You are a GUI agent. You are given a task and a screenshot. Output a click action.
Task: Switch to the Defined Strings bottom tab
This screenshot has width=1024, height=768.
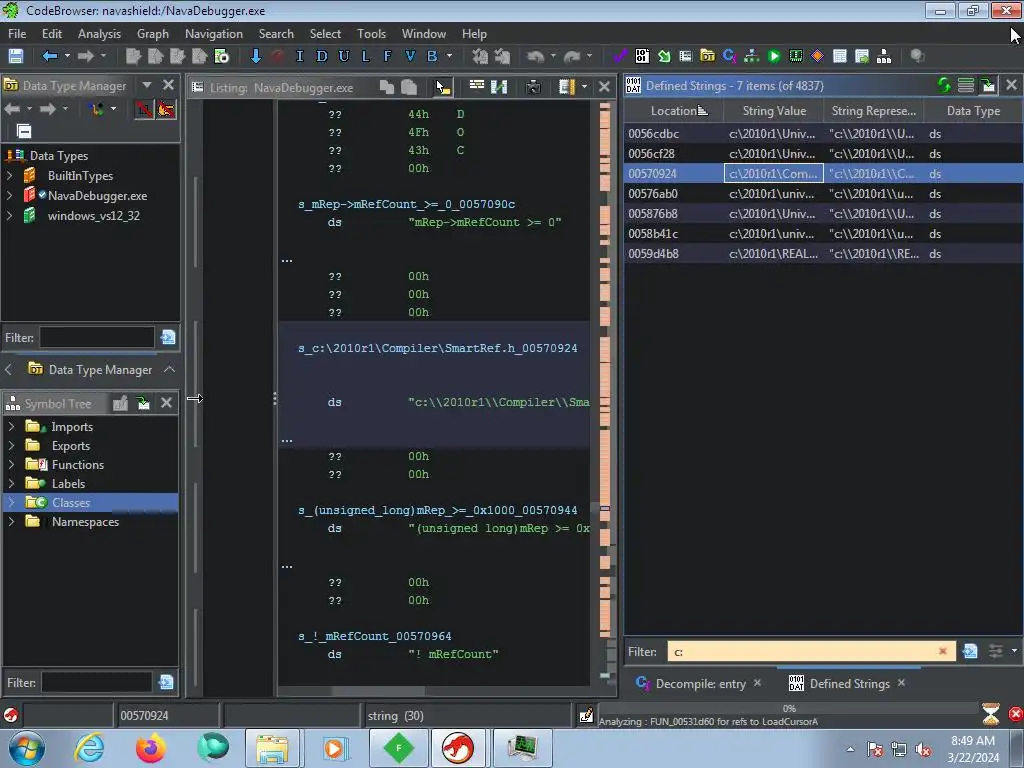tap(849, 684)
